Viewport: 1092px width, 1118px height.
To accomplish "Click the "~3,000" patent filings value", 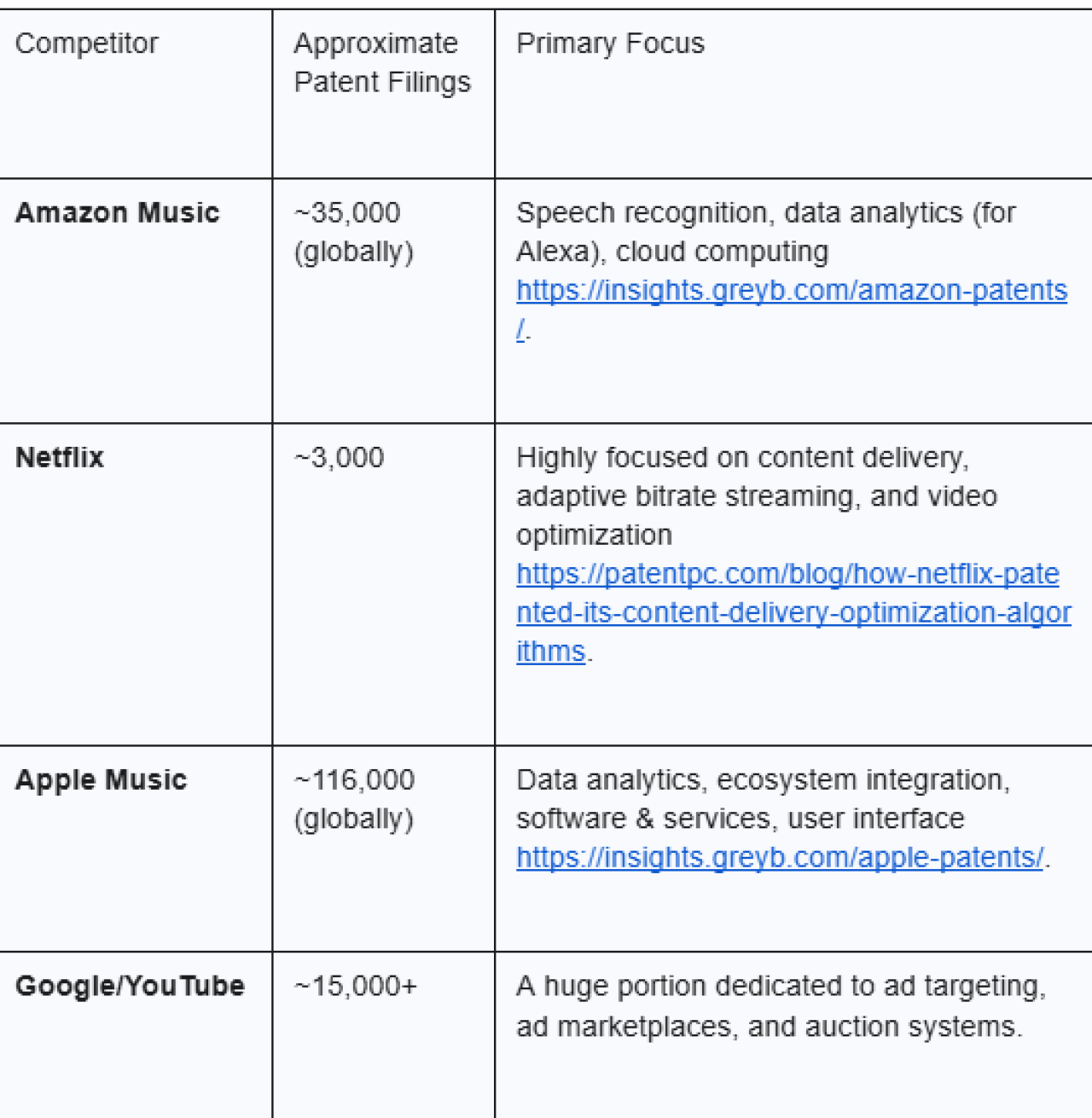I will coord(339,458).
